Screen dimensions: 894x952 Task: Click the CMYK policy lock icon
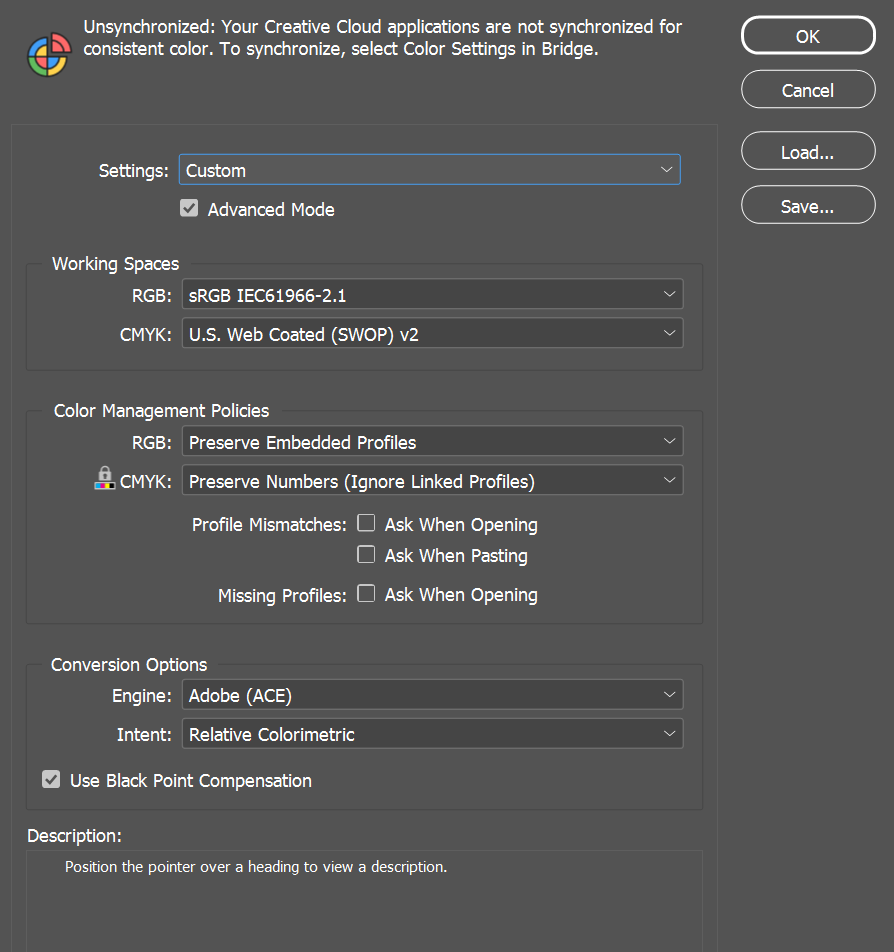pos(104,478)
